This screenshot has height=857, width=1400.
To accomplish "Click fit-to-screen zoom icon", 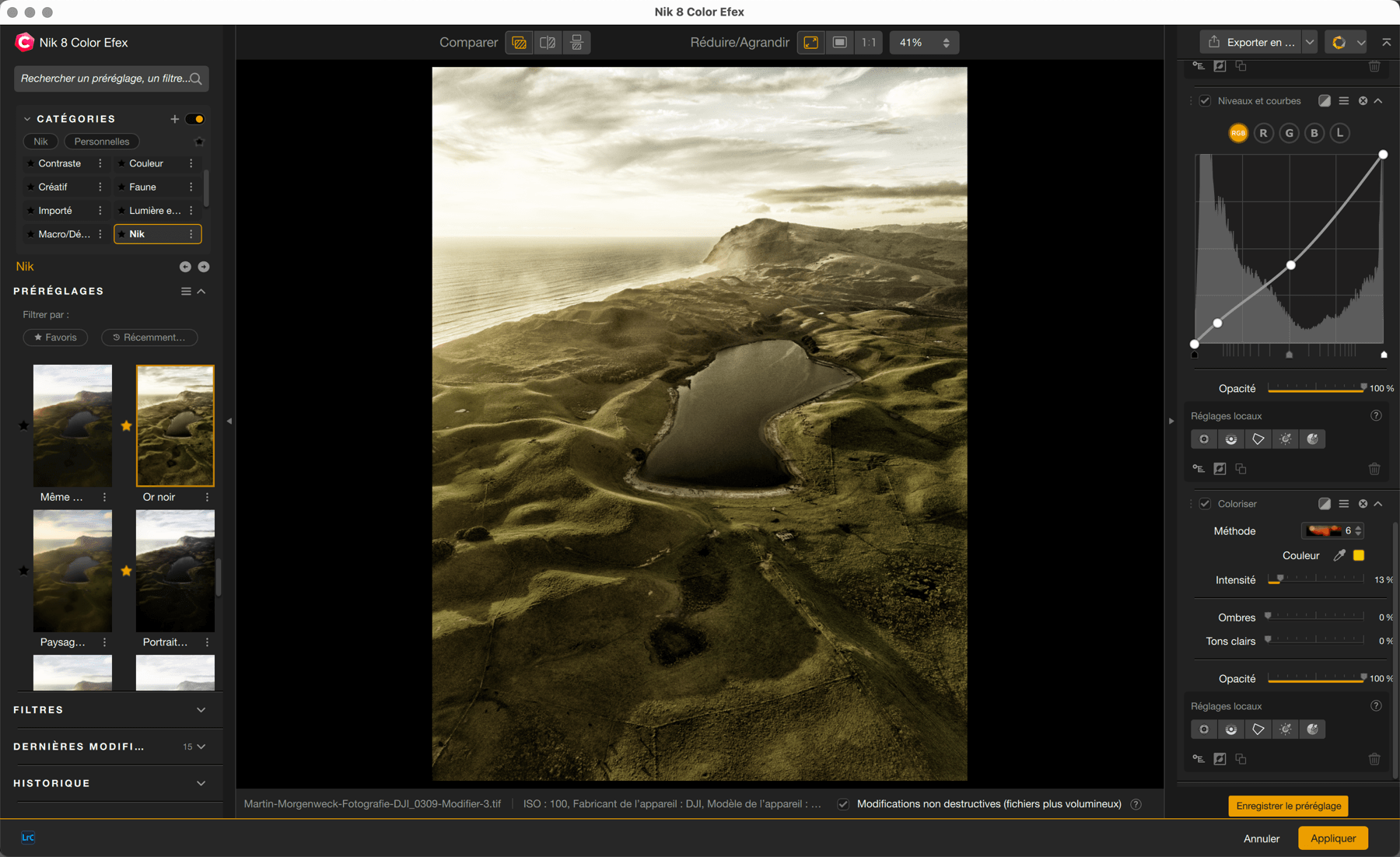I will click(x=810, y=43).
